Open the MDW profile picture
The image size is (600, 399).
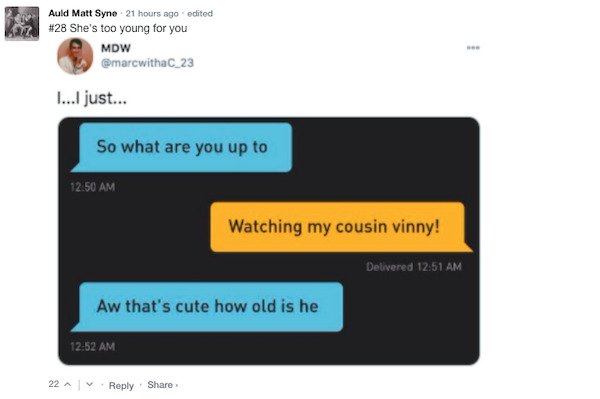pyautogui.click(x=75, y=56)
